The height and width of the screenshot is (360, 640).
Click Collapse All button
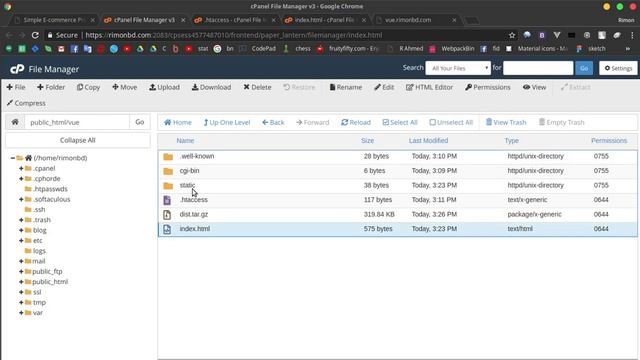tap(78, 140)
